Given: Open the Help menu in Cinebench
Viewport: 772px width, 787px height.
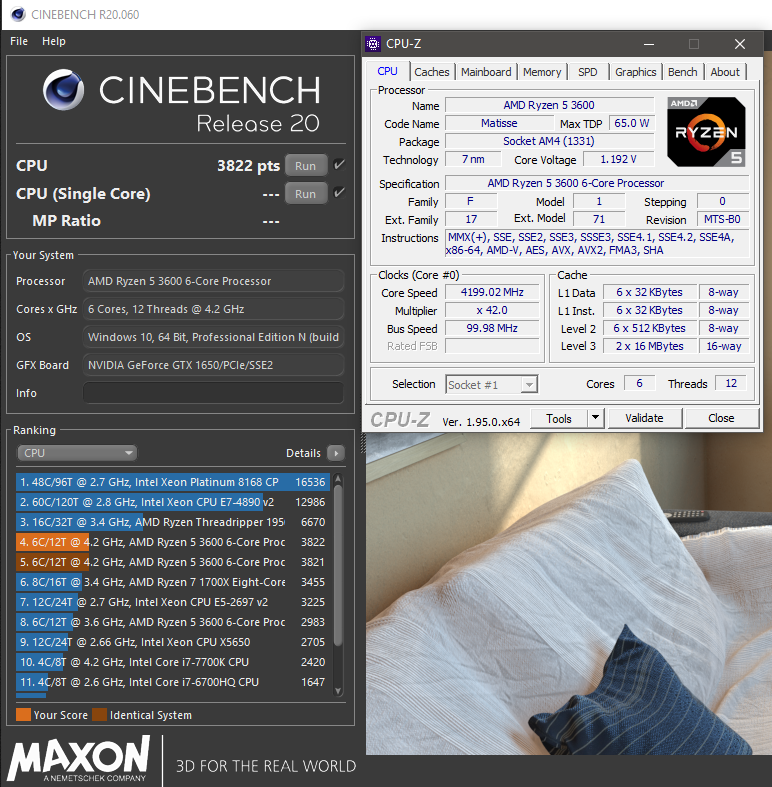Looking at the screenshot, I should [54, 41].
